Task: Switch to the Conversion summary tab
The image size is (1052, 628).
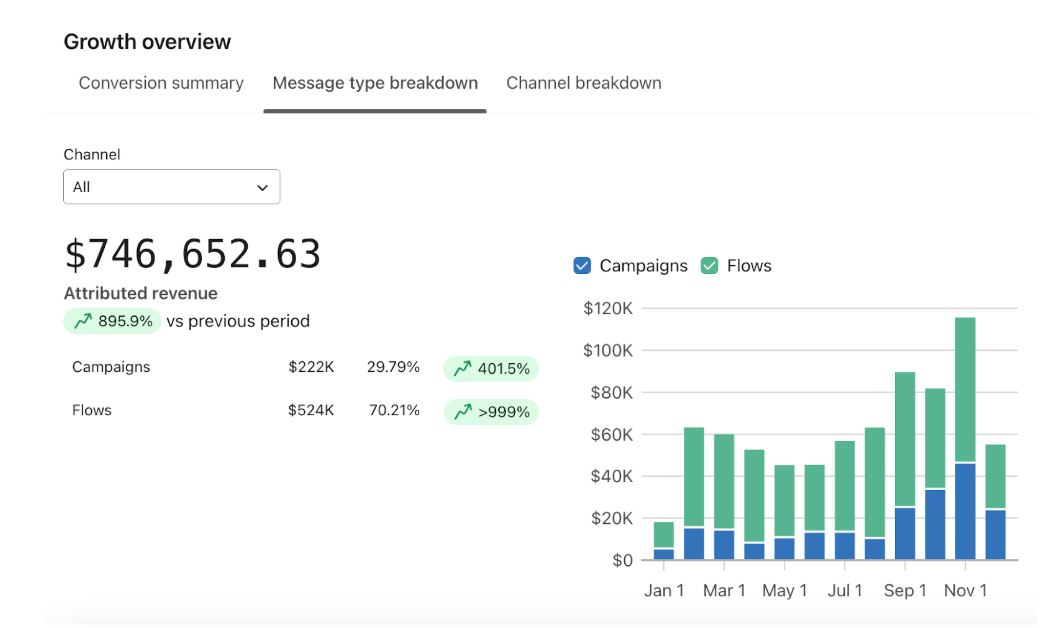Action: pos(161,83)
